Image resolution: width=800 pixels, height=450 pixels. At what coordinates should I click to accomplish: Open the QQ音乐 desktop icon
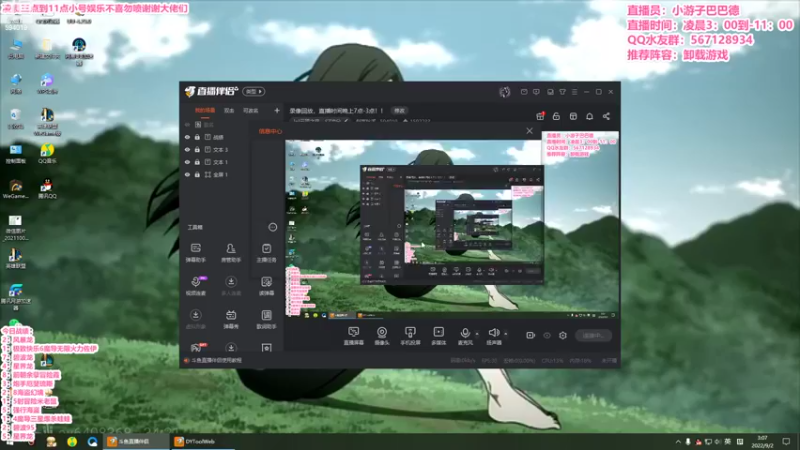47,154
